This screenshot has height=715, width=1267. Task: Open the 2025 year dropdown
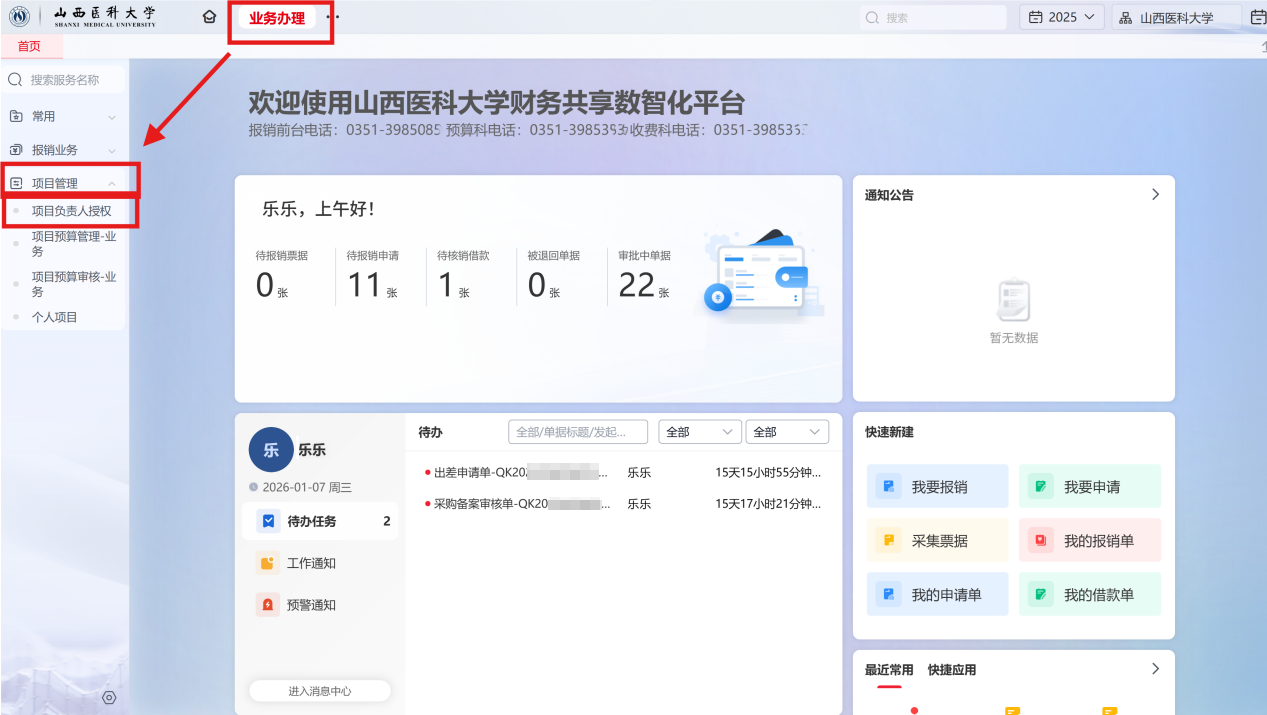tap(1061, 17)
